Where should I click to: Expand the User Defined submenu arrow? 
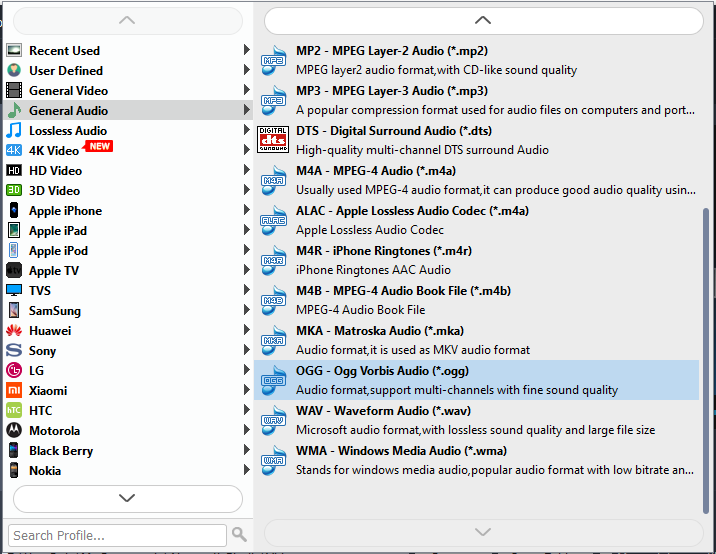point(247,69)
